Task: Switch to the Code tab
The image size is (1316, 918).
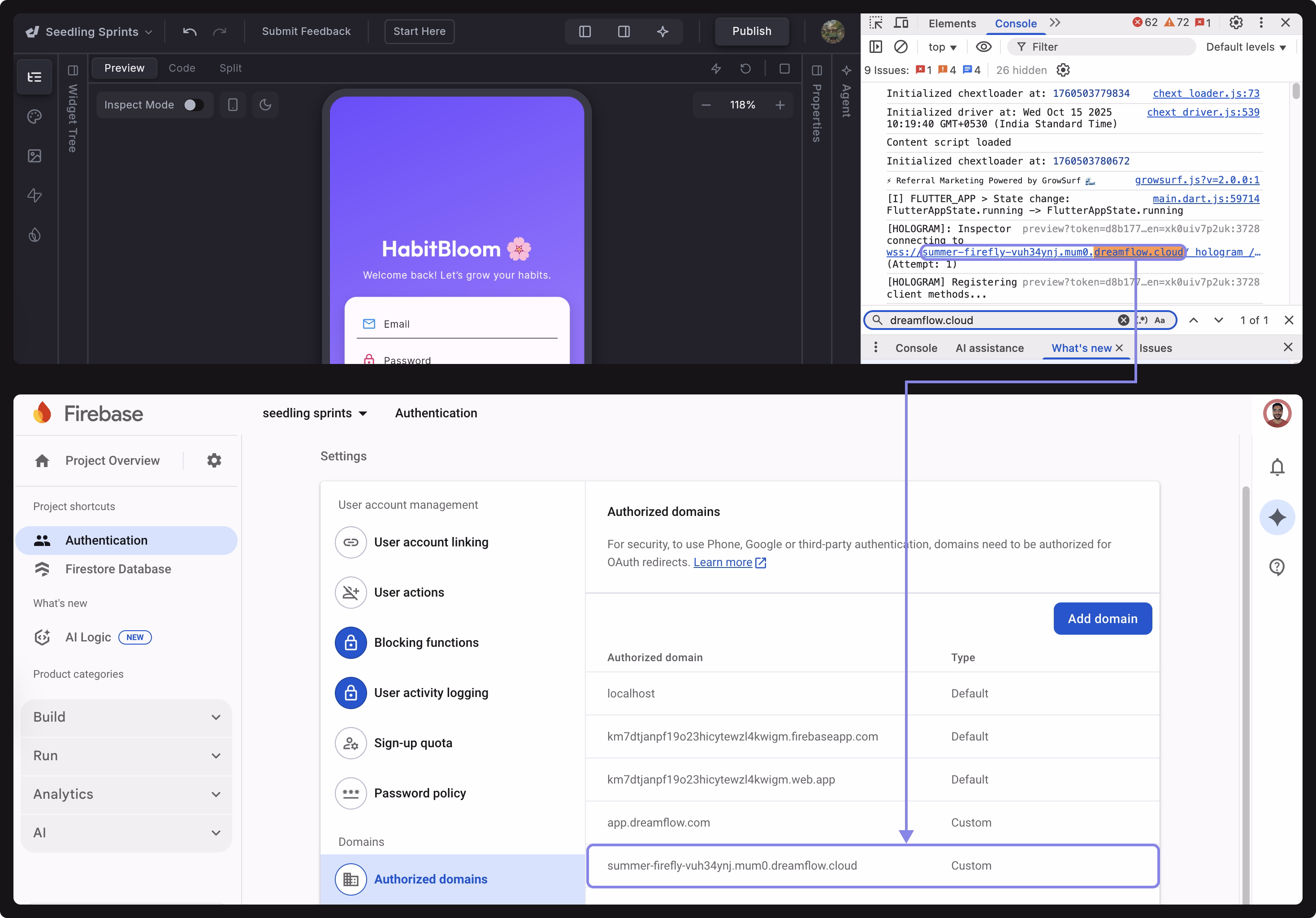Action: [182, 68]
